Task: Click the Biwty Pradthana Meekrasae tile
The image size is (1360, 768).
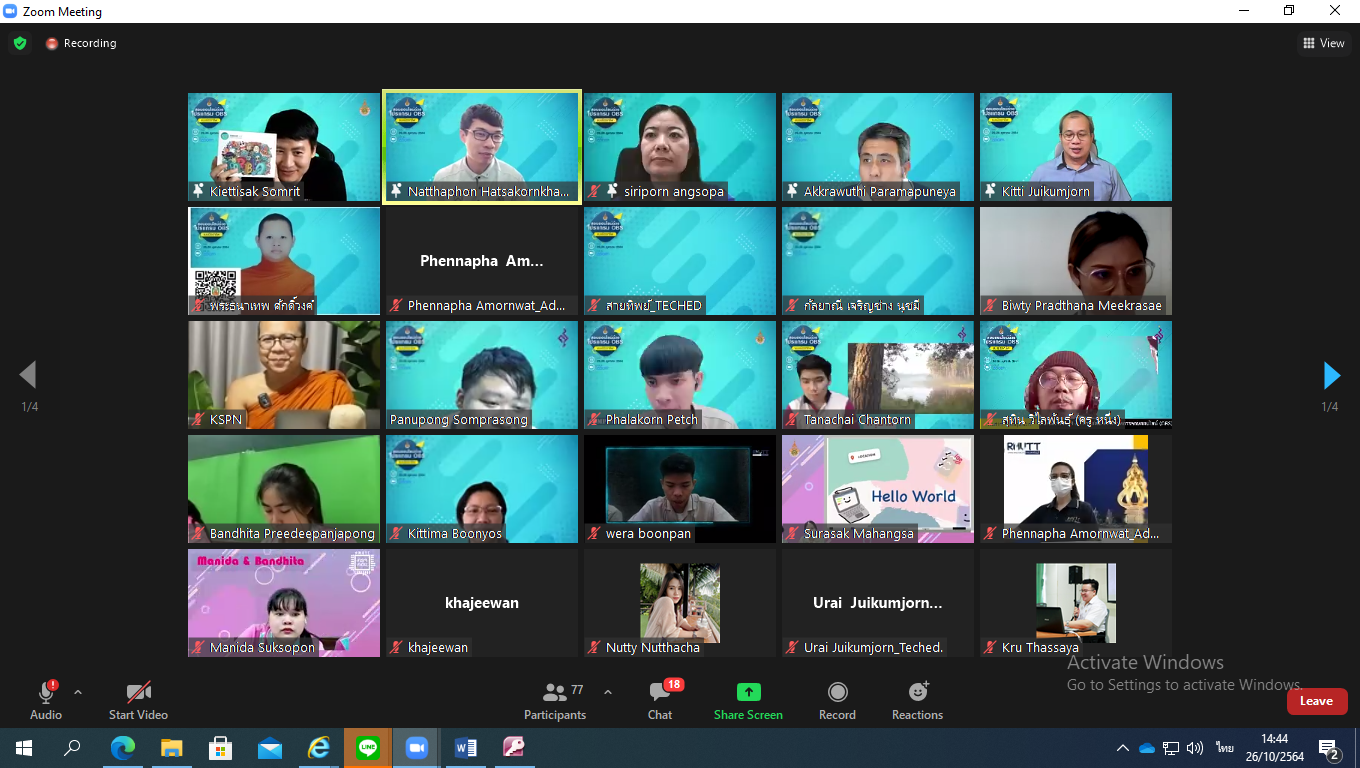Action: click(1076, 261)
